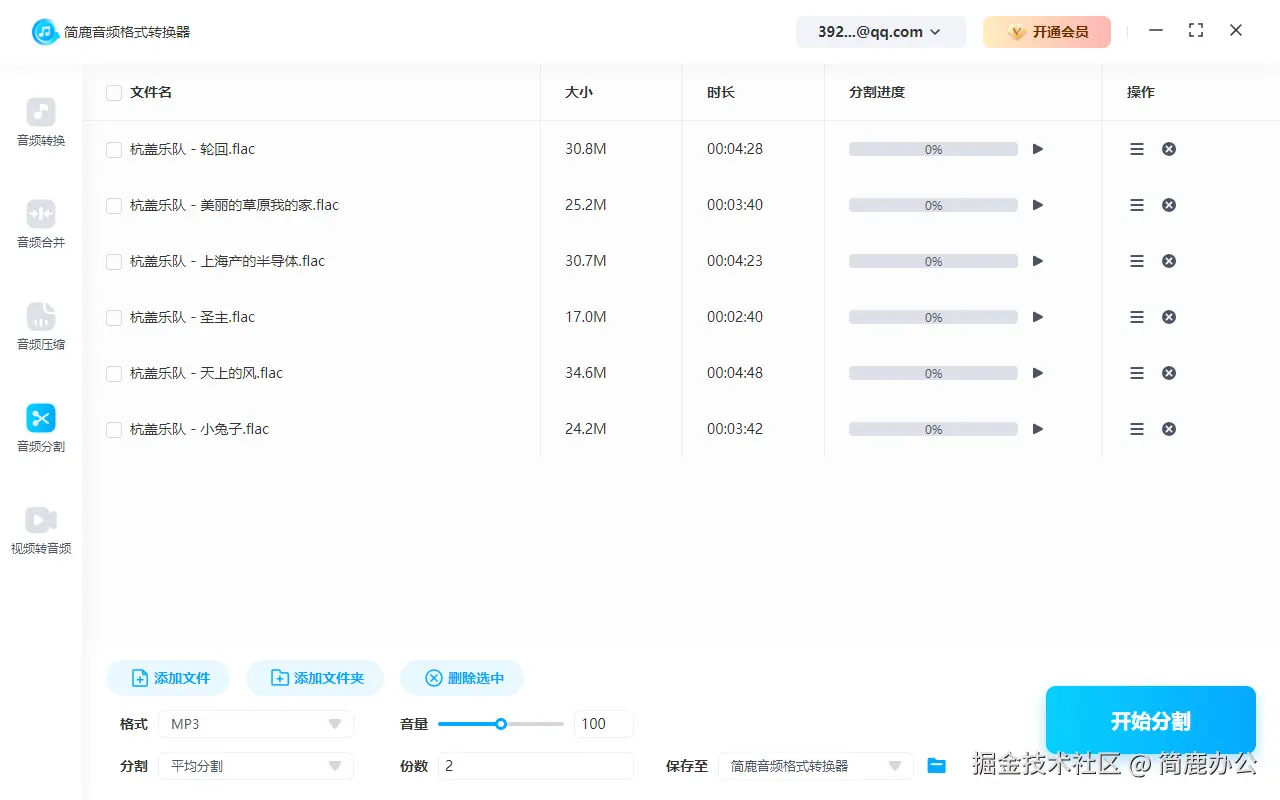Remove 小兔子.flac from the list

(1169, 429)
